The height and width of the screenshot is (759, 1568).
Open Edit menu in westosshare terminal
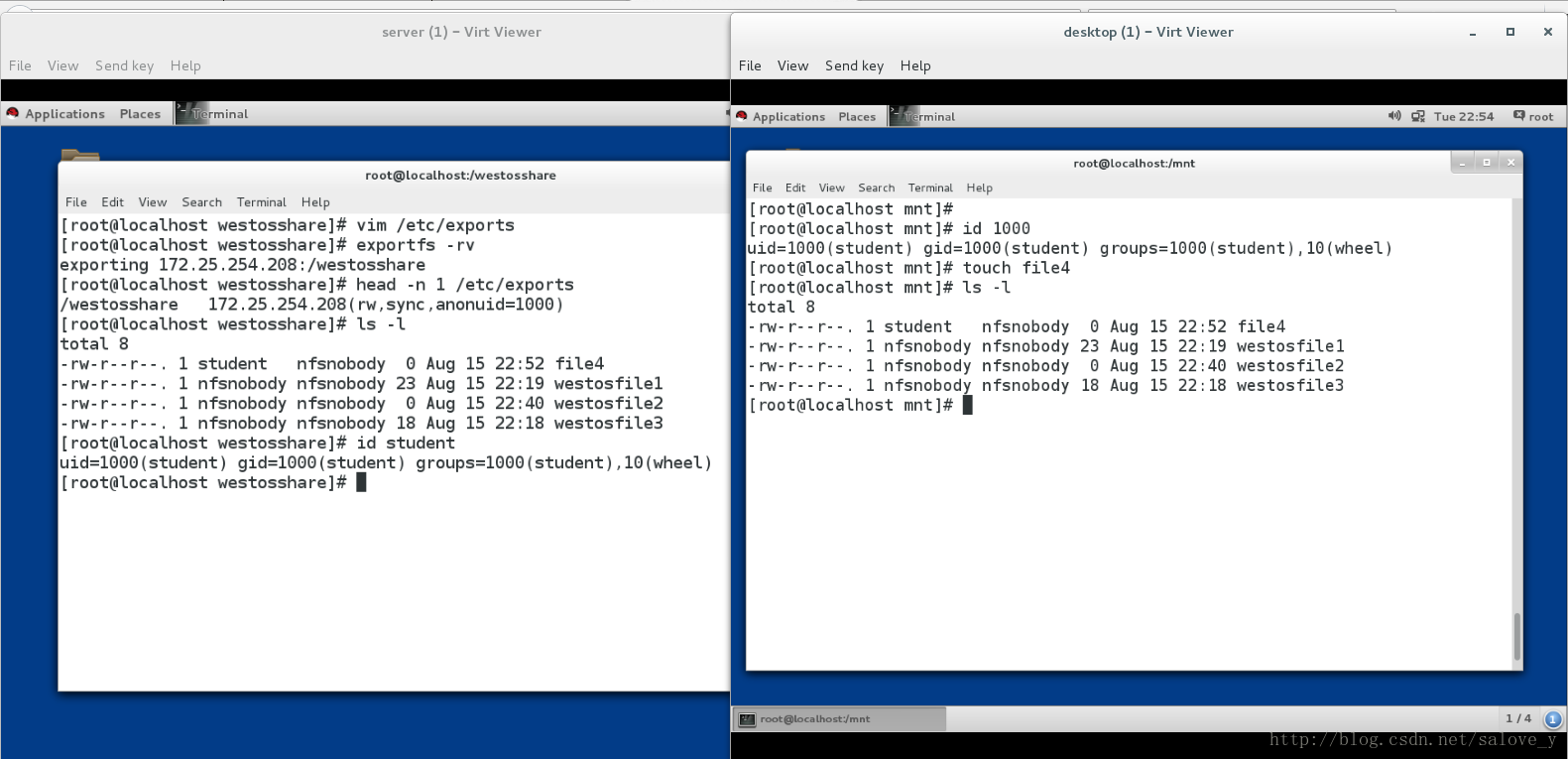coord(112,202)
